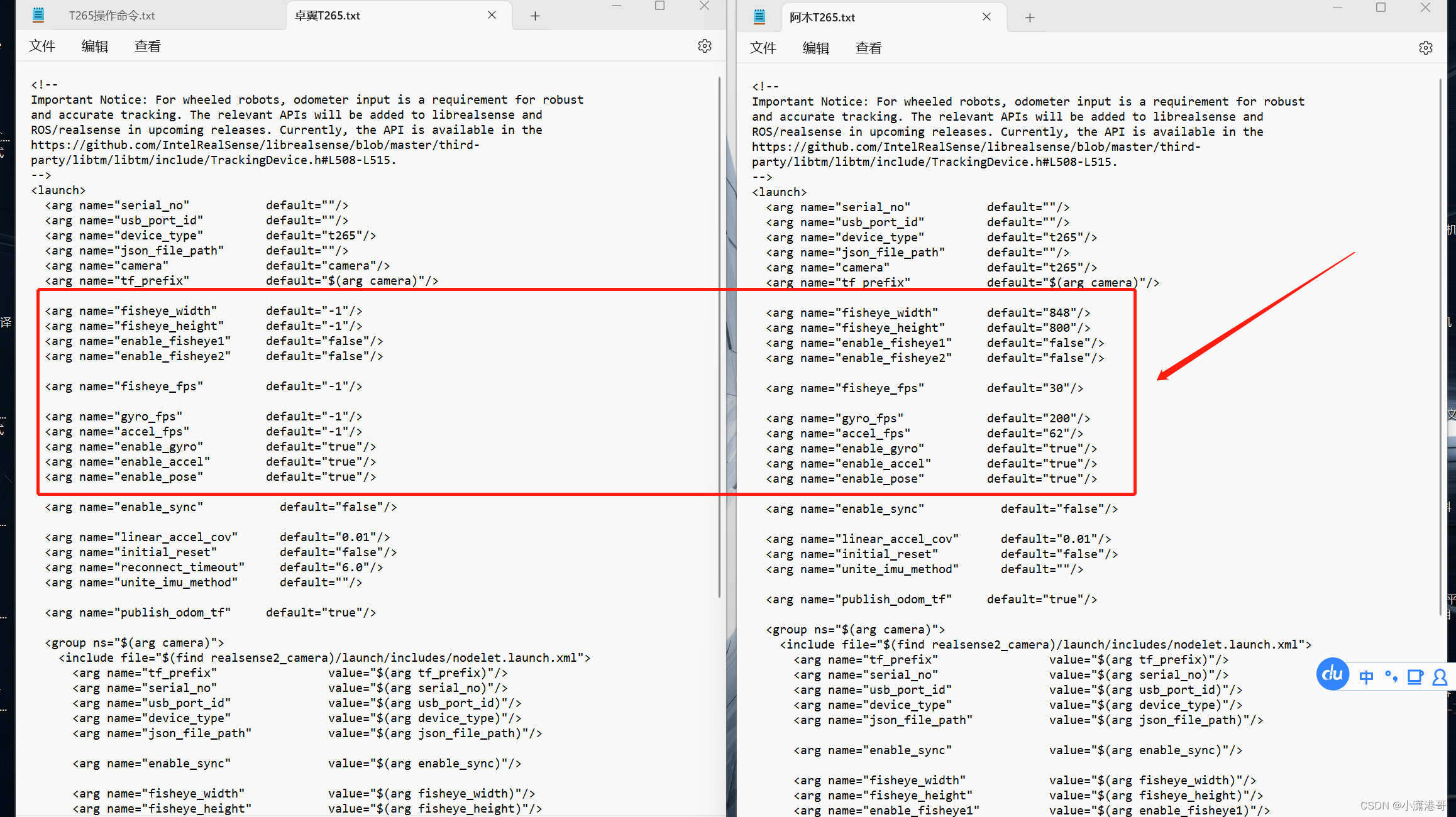1456x817 pixels.
Task: Click <group ns> line in left window
Action: point(134,642)
